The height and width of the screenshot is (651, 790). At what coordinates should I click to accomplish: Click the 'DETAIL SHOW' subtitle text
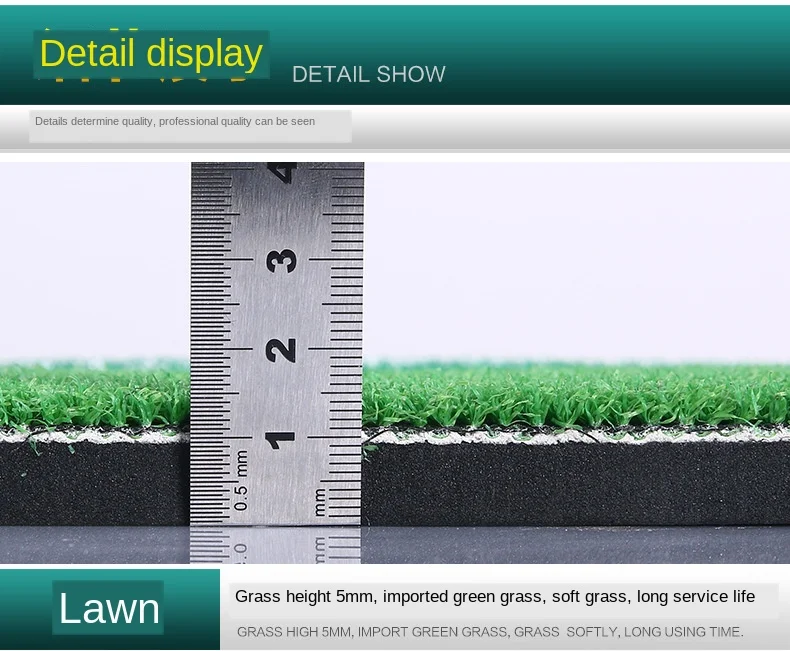pyautogui.click(x=368, y=74)
